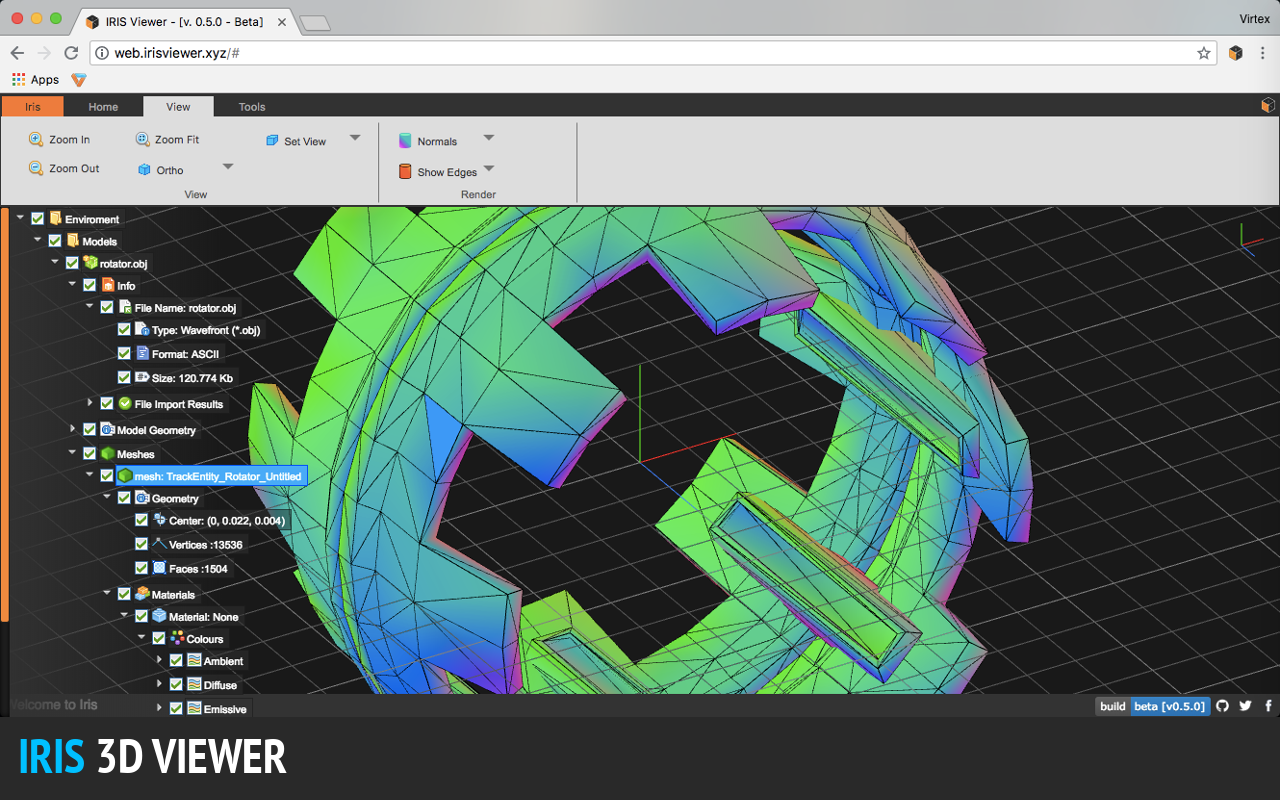This screenshot has width=1280, height=800.
Task: Click the Zoom Out magnifier icon
Action: coord(36,169)
